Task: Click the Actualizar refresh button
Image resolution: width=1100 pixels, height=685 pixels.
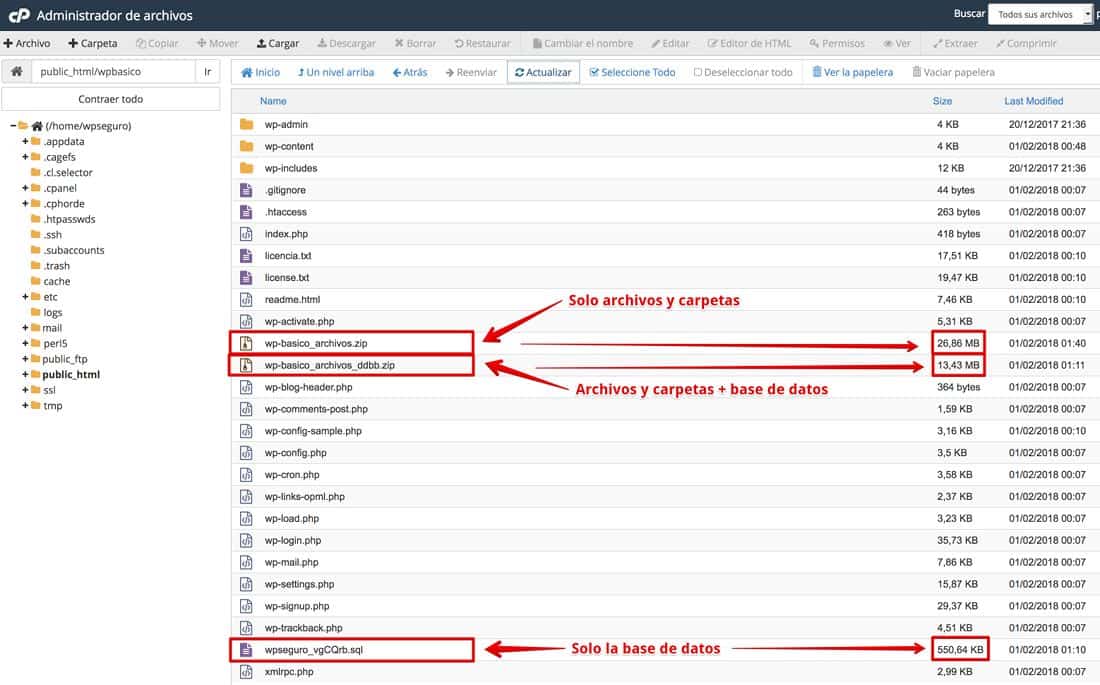Action: pyautogui.click(x=543, y=72)
